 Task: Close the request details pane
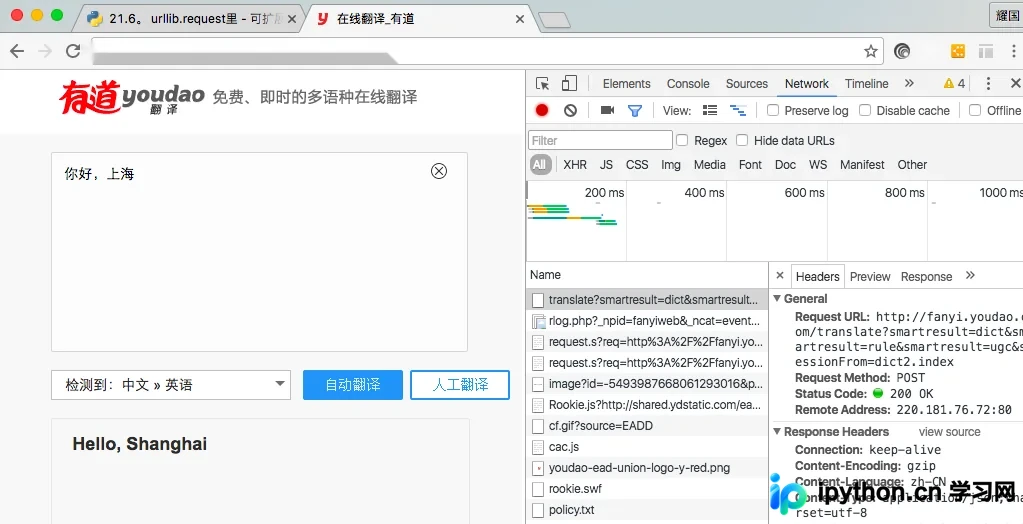pos(780,275)
